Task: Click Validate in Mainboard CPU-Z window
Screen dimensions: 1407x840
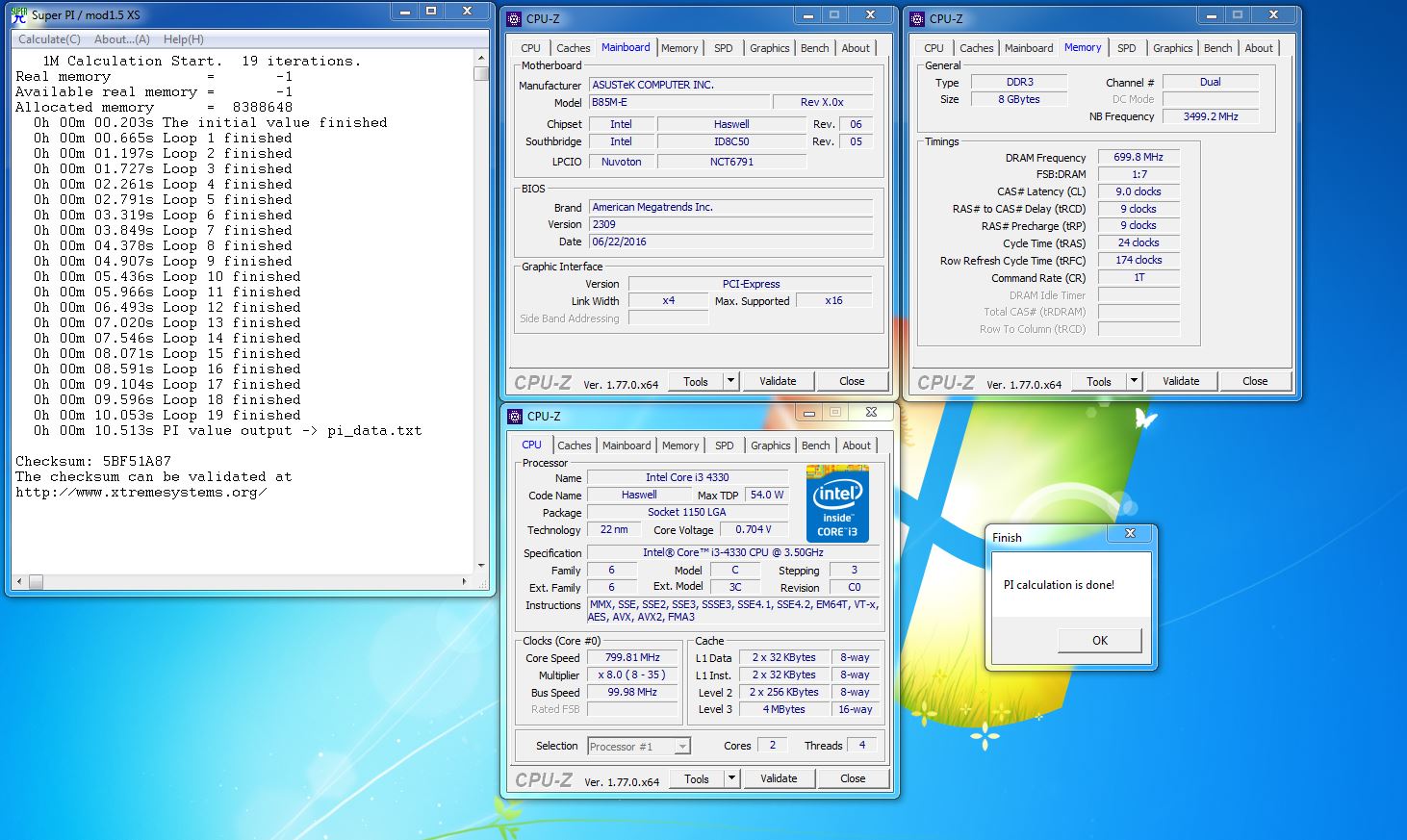Action: coord(778,381)
